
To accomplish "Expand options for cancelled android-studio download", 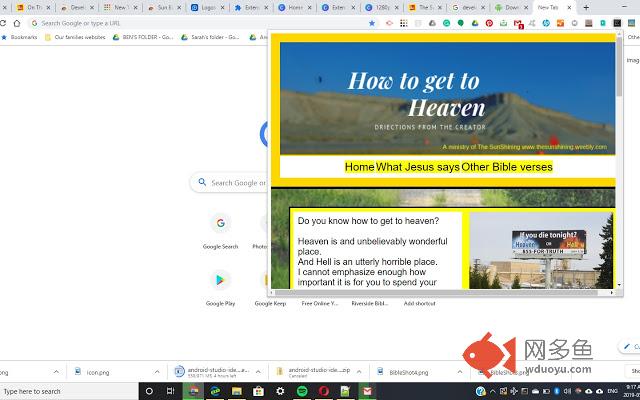I will 359,372.
